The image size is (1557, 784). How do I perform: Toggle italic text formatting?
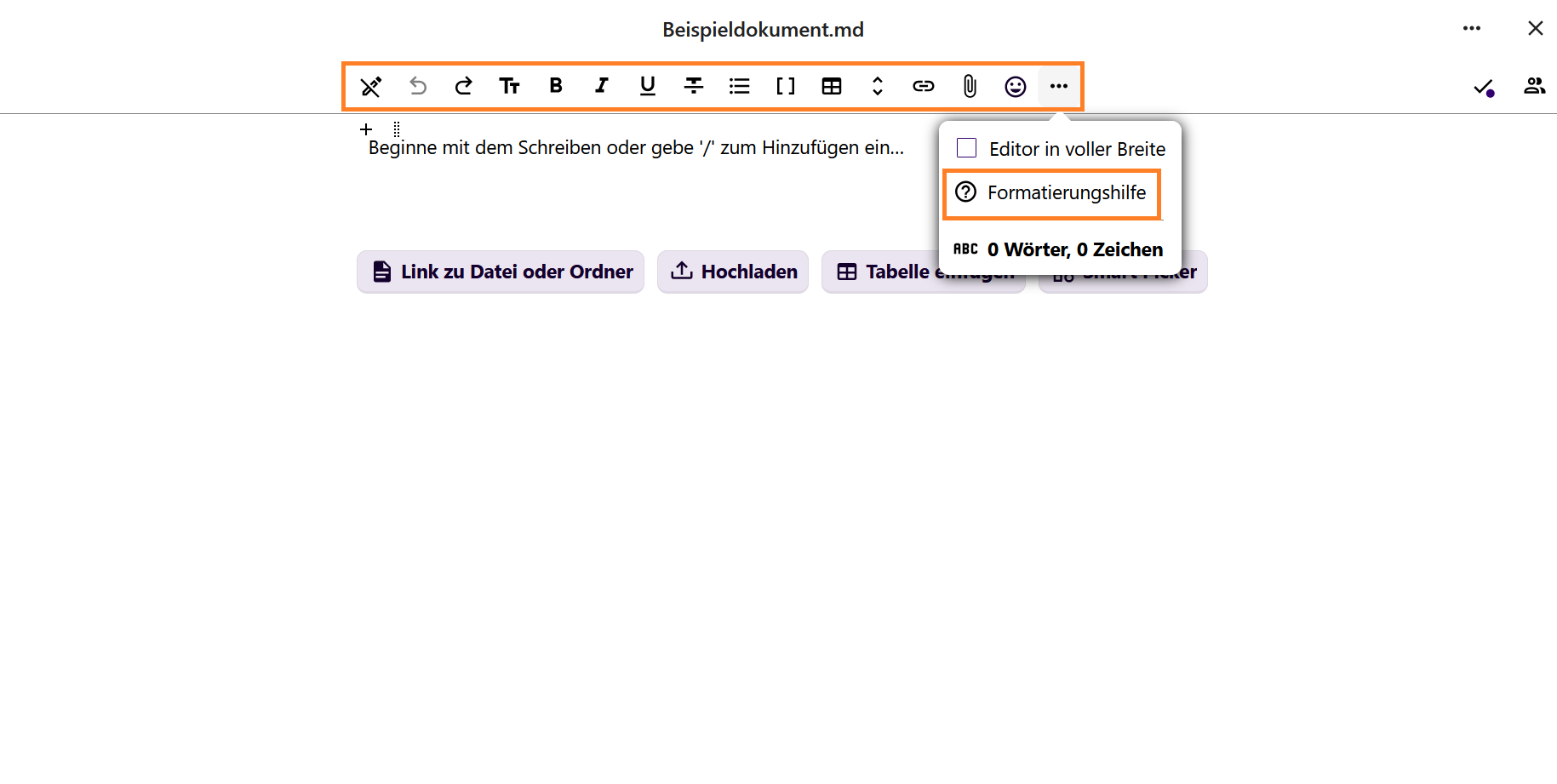602,86
